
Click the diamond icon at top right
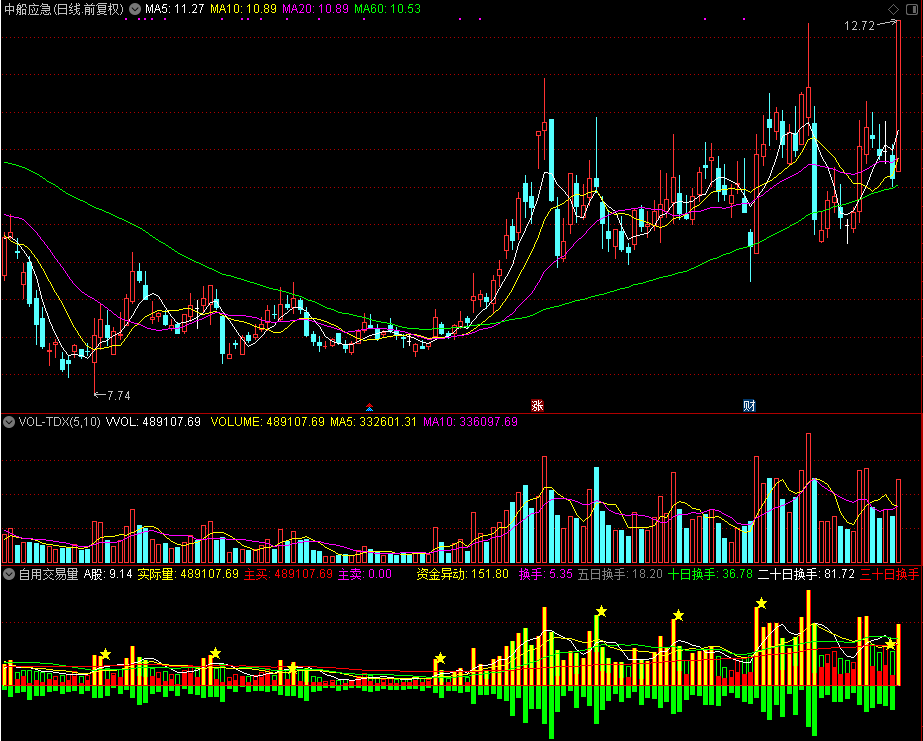coord(894,9)
